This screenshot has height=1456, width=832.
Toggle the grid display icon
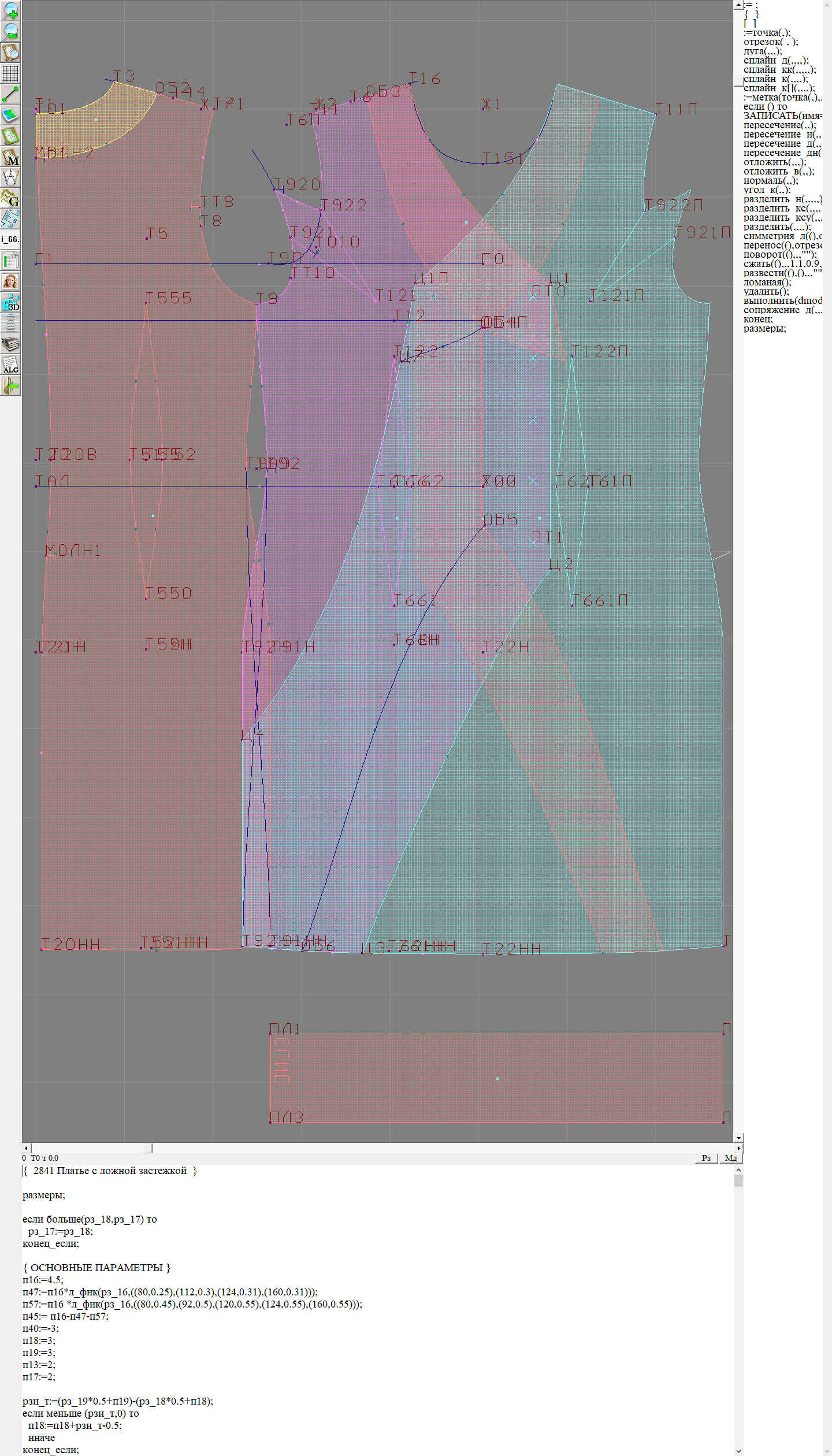tap(10, 73)
